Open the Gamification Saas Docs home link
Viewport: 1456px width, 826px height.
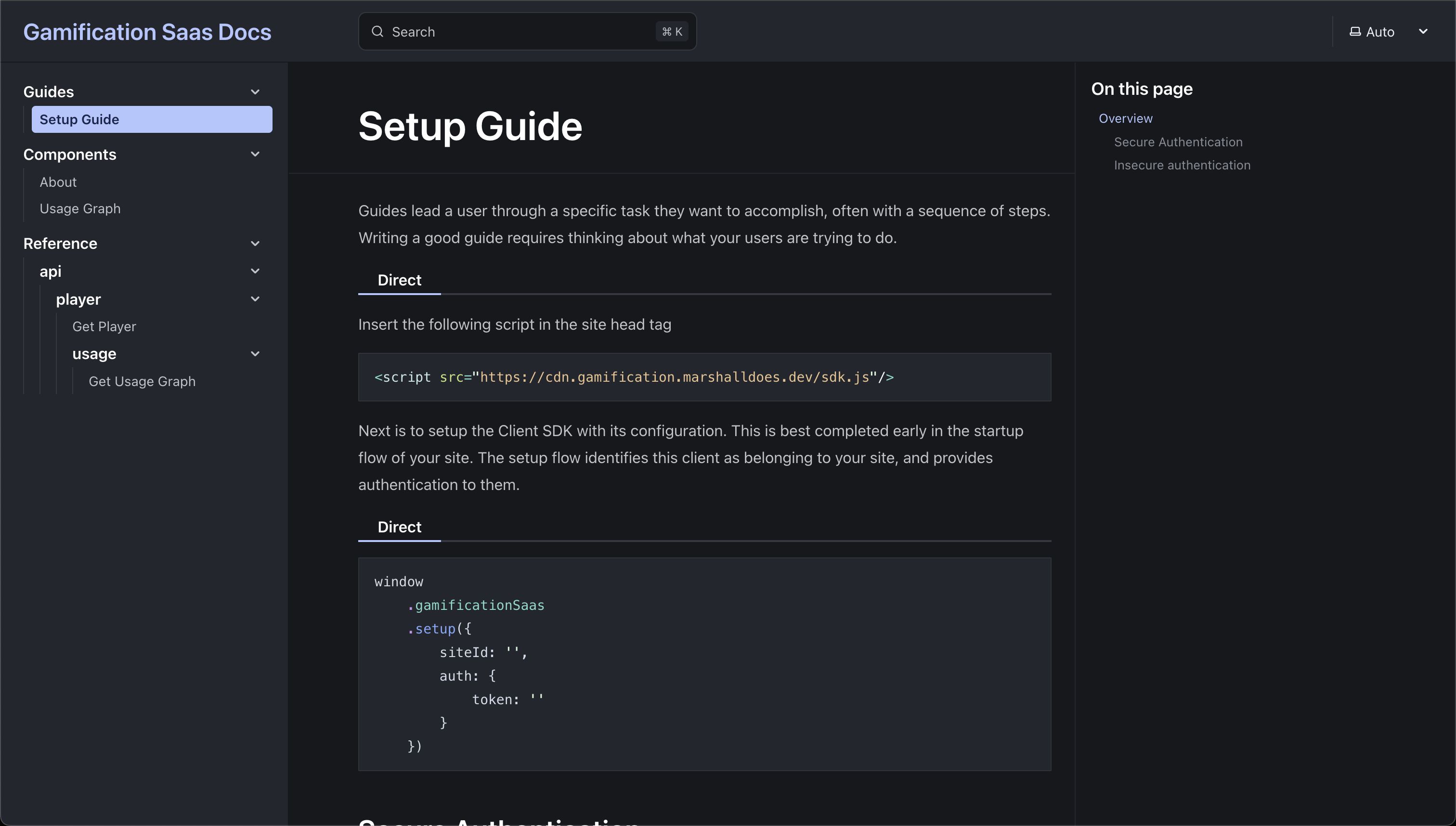pos(147,32)
